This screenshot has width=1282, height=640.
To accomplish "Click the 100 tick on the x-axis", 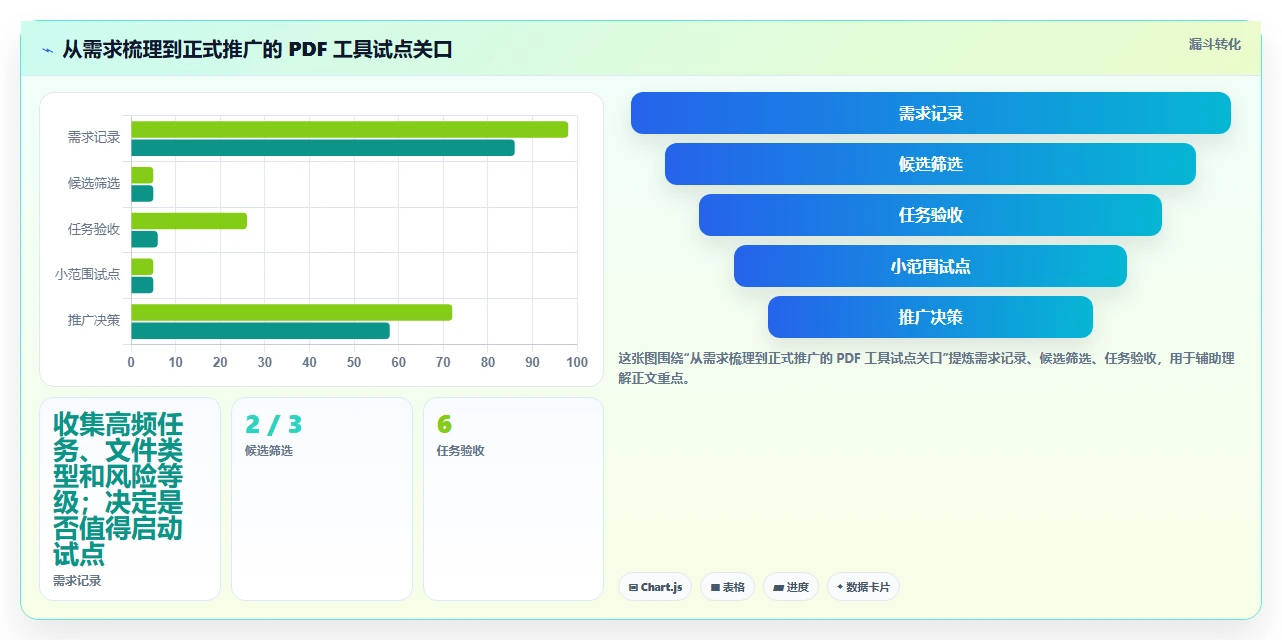I will tap(577, 363).
